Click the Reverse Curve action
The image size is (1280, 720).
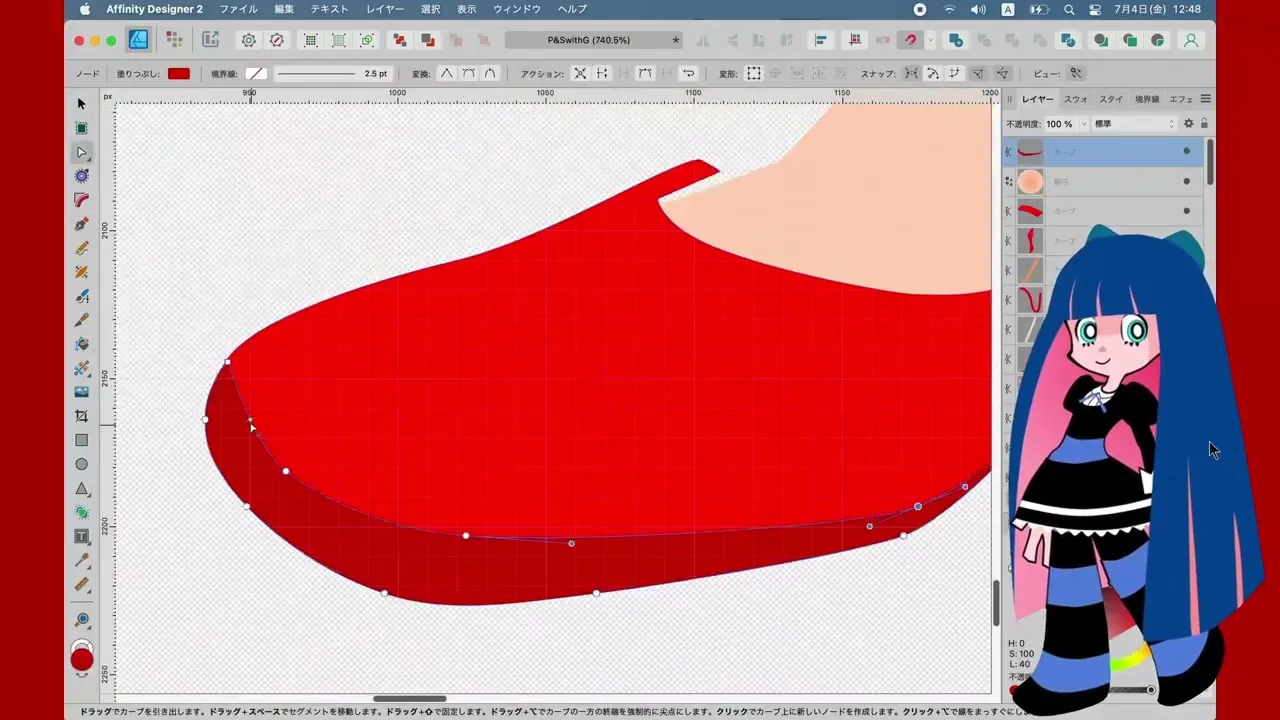(x=688, y=73)
